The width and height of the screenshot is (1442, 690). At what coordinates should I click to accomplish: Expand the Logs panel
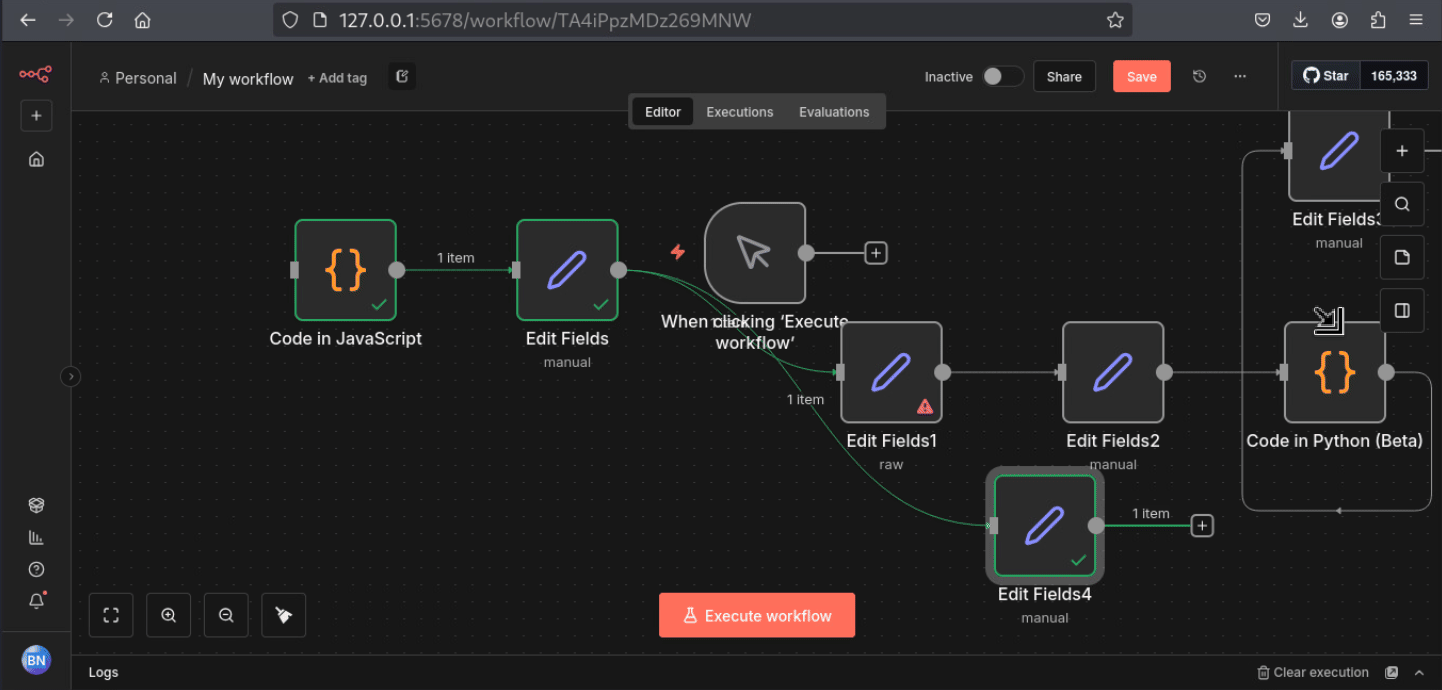coord(1419,672)
